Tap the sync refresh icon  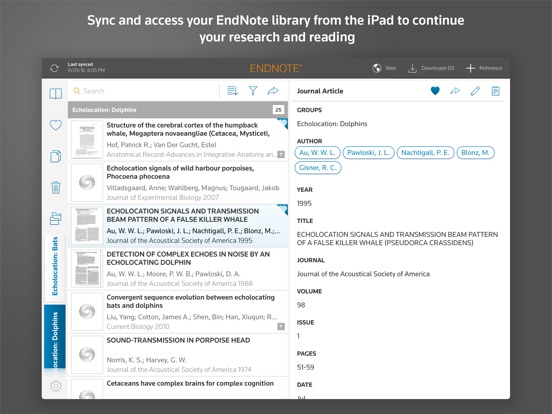[54, 68]
